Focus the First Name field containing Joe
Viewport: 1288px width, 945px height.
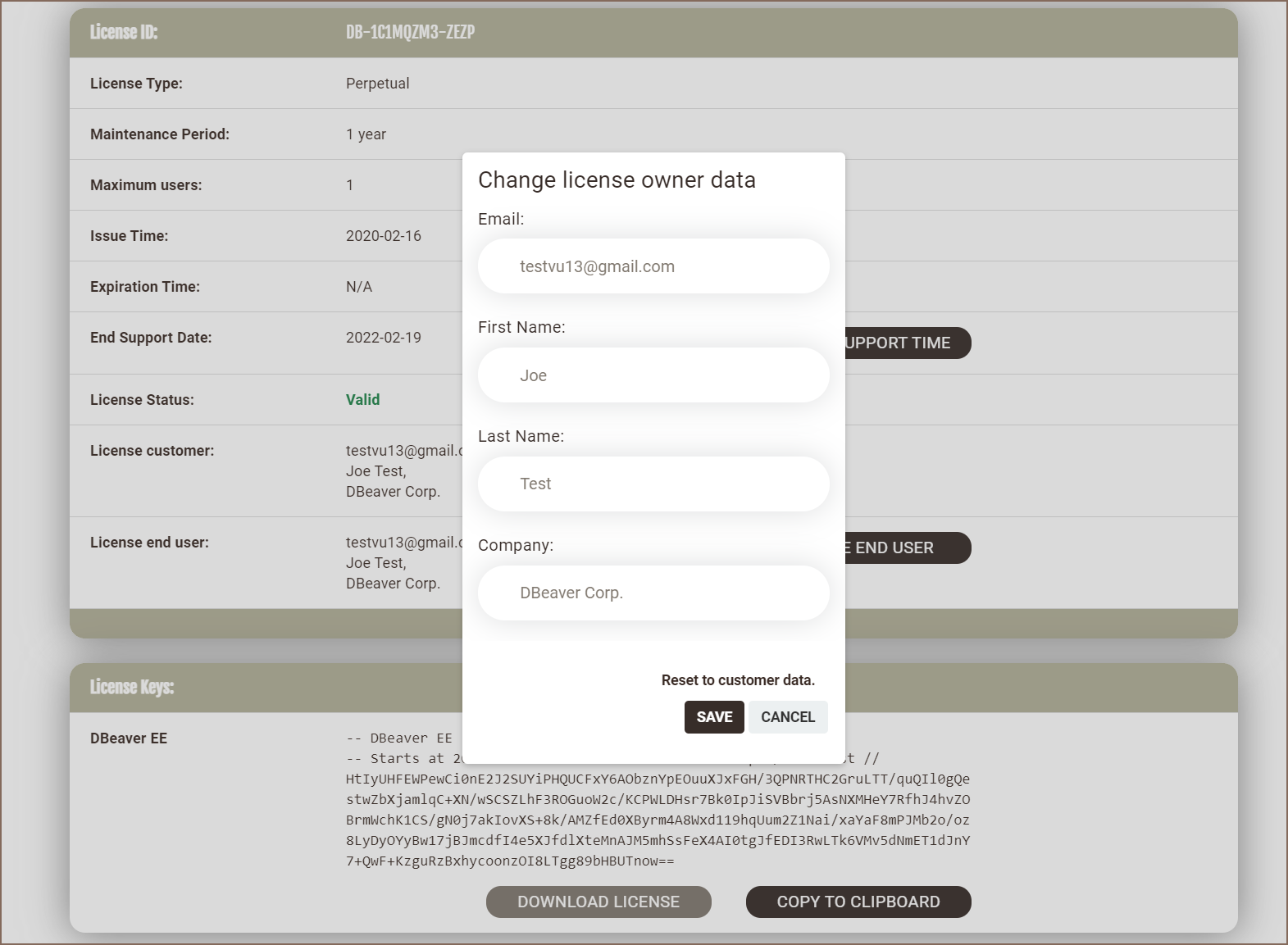(x=653, y=375)
